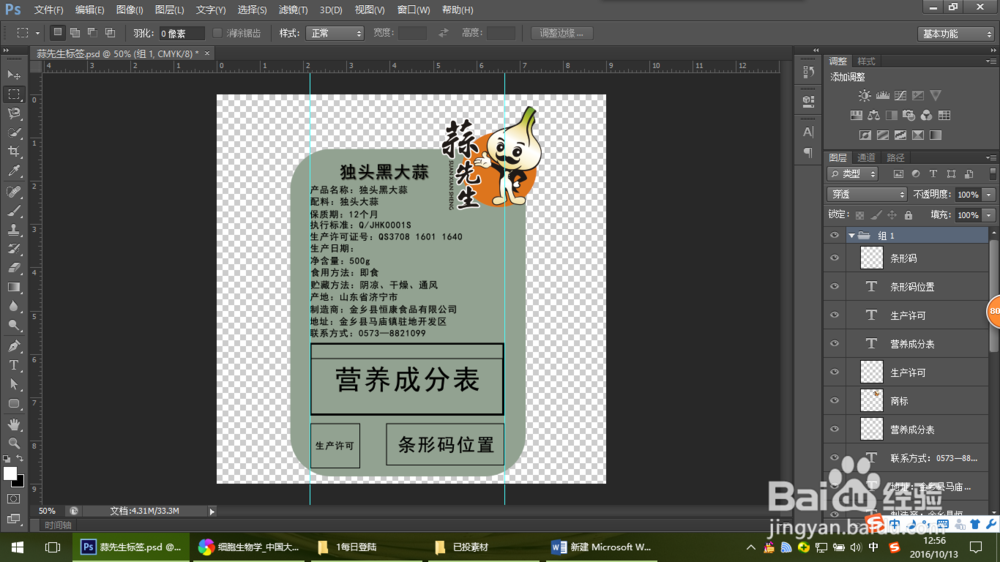Select the Horizontal Type tool

(x=13, y=365)
